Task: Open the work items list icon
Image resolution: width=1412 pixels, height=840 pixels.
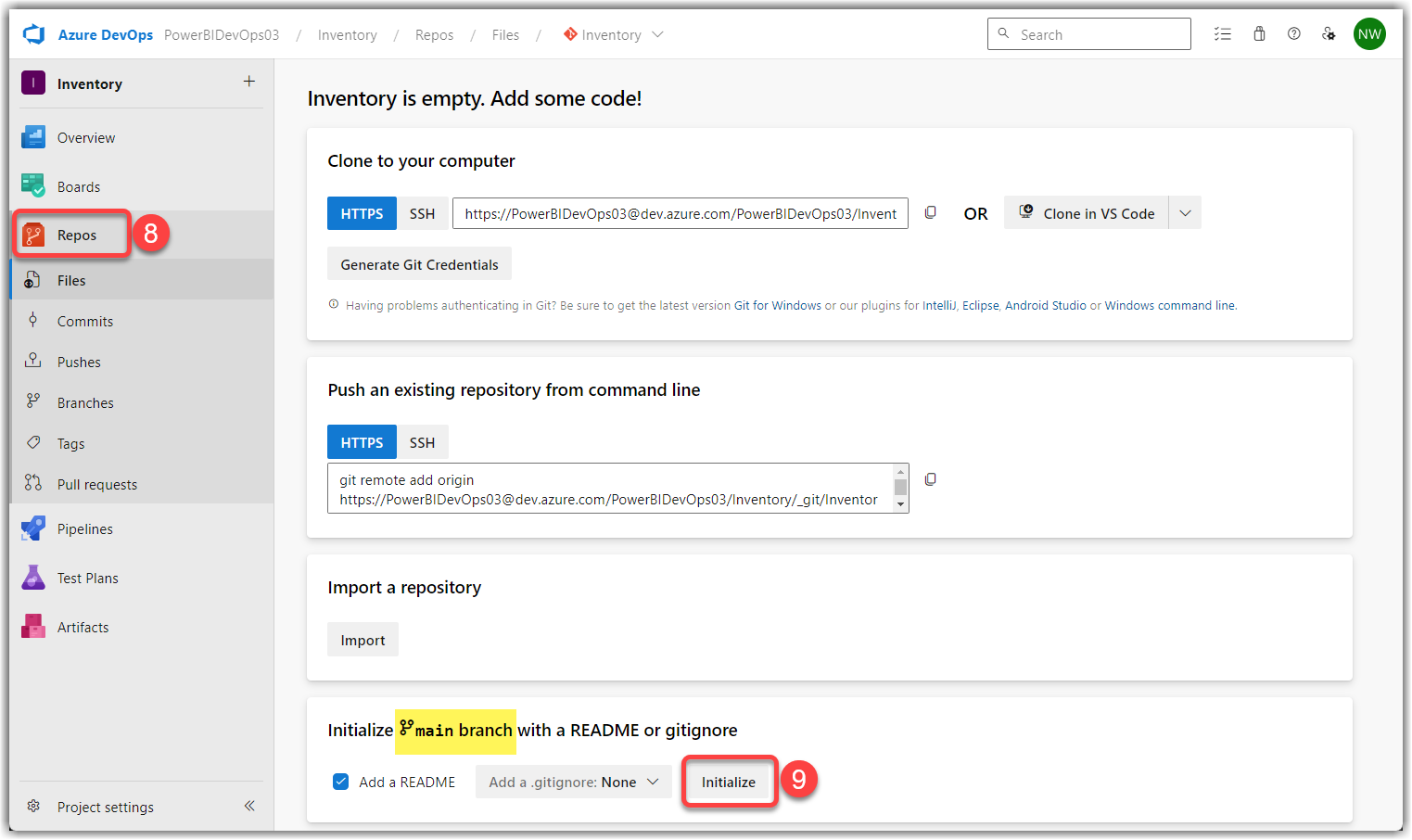Action: coord(1223,34)
